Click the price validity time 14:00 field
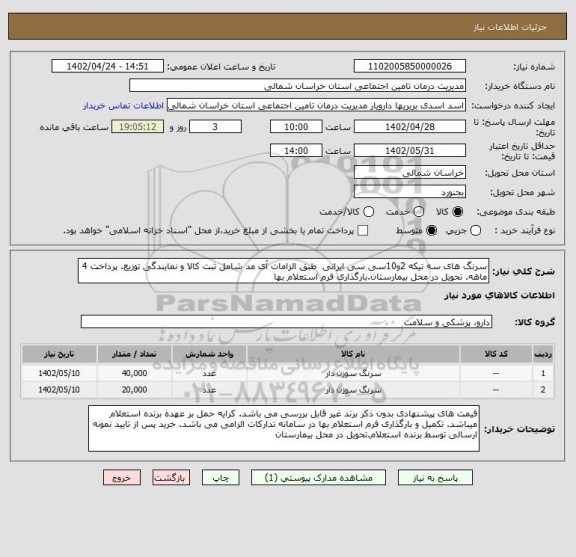The image size is (576, 557). click(296, 151)
